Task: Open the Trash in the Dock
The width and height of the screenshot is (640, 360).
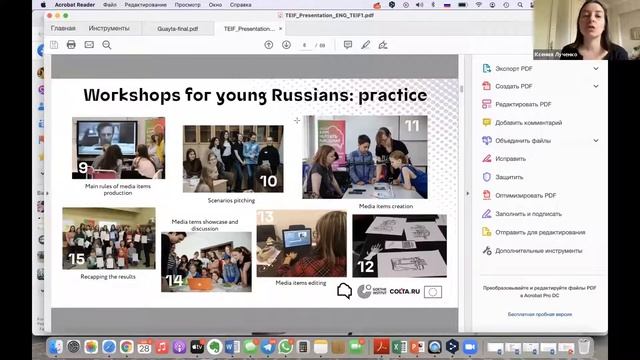Action: click(584, 347)
